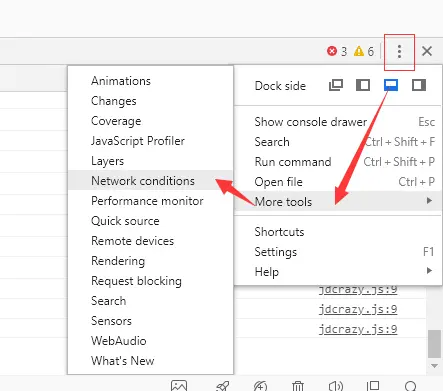Open the Sensors tool
The height and width of the screenshot is (391, 443).
tap(150, 321)
